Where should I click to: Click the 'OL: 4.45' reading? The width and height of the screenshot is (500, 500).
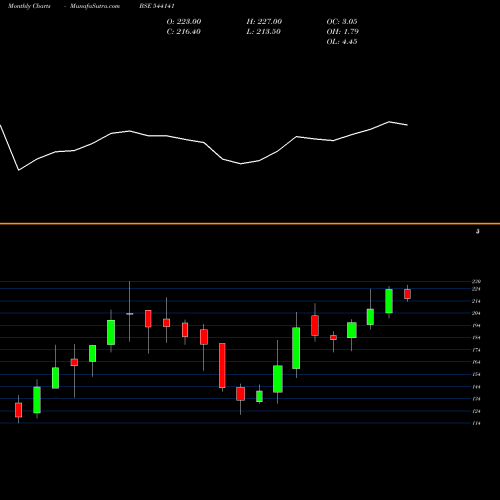coord(342,42)
